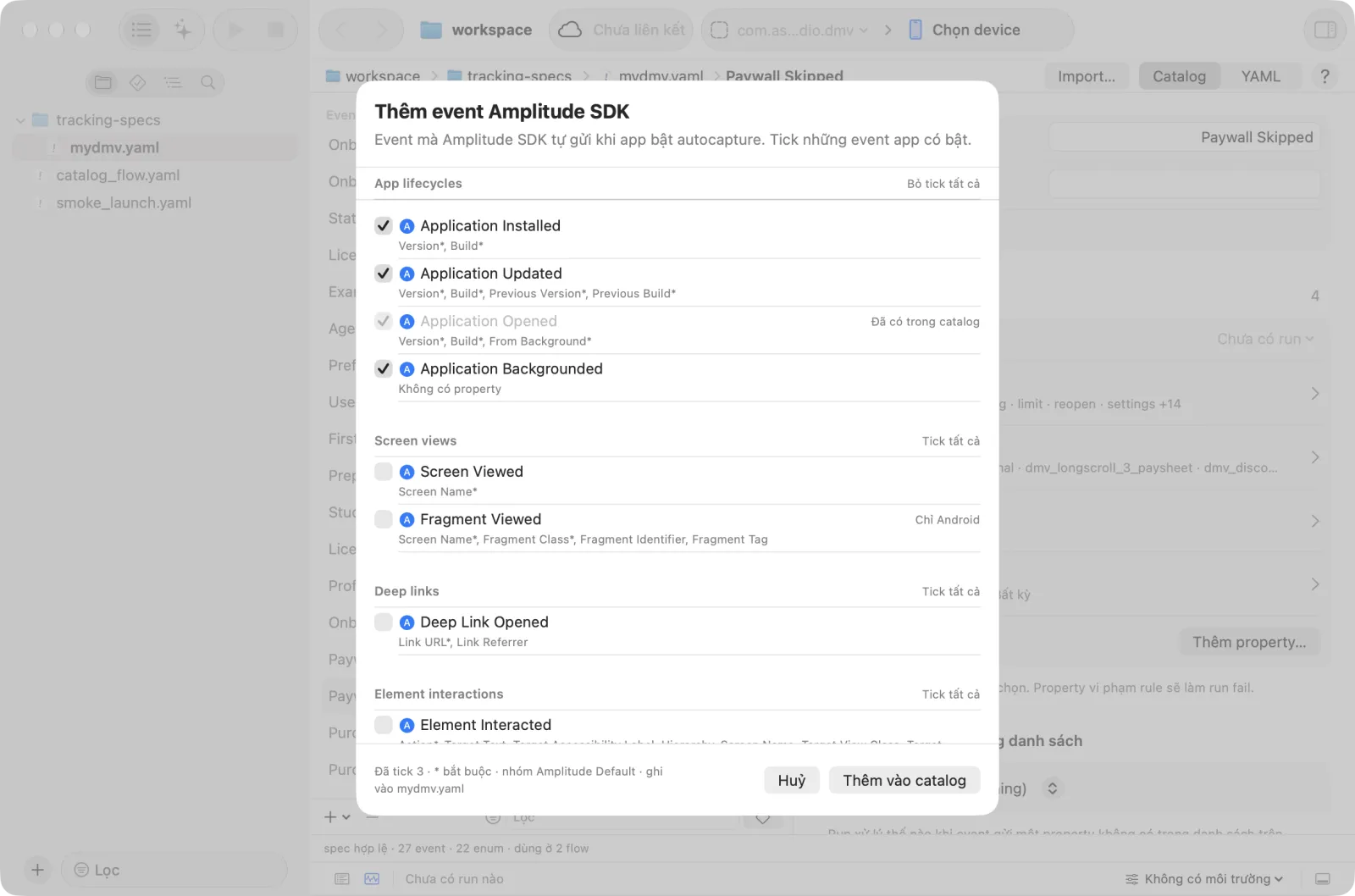Go forward with the right arrow
The image size is (1355, 896).
tap(382, 30)
